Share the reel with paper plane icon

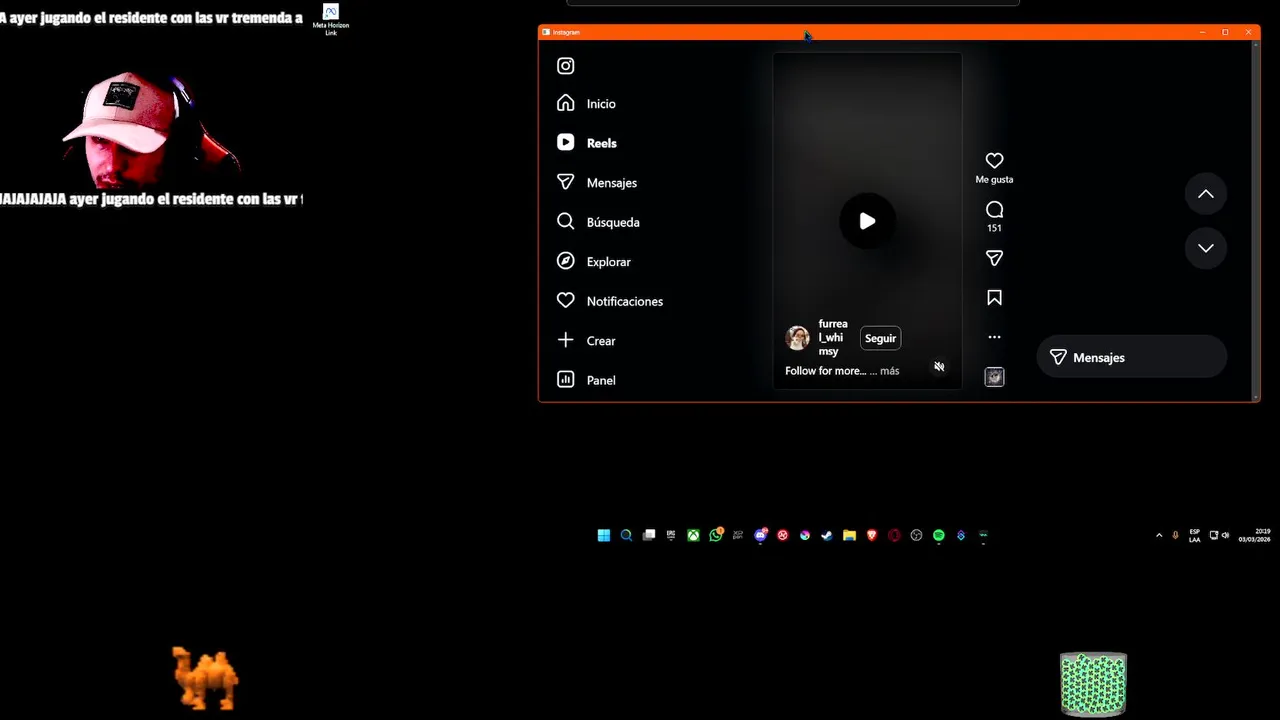click(994, 258)
